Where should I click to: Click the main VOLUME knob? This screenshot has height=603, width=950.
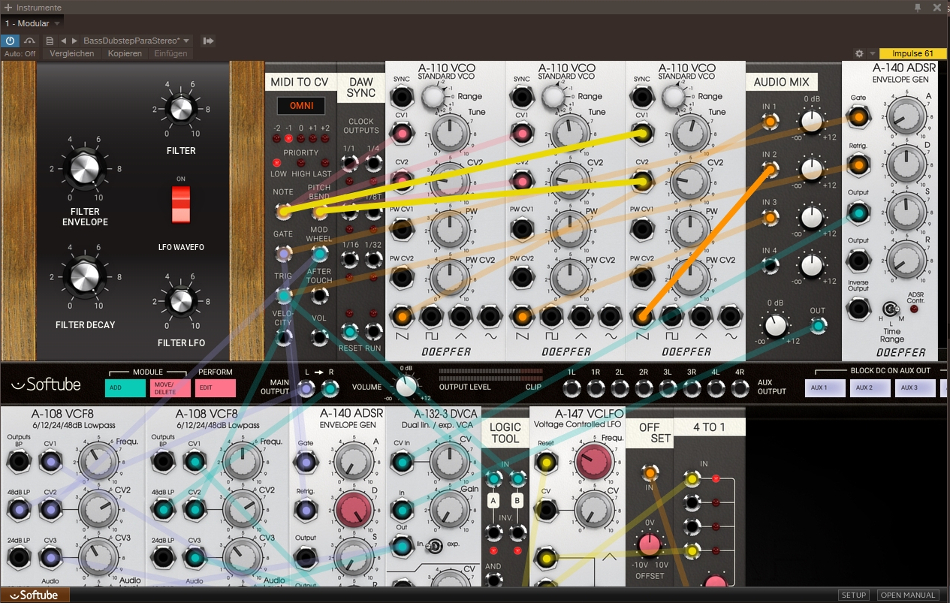pyautogui.click(x=407, y=386)
